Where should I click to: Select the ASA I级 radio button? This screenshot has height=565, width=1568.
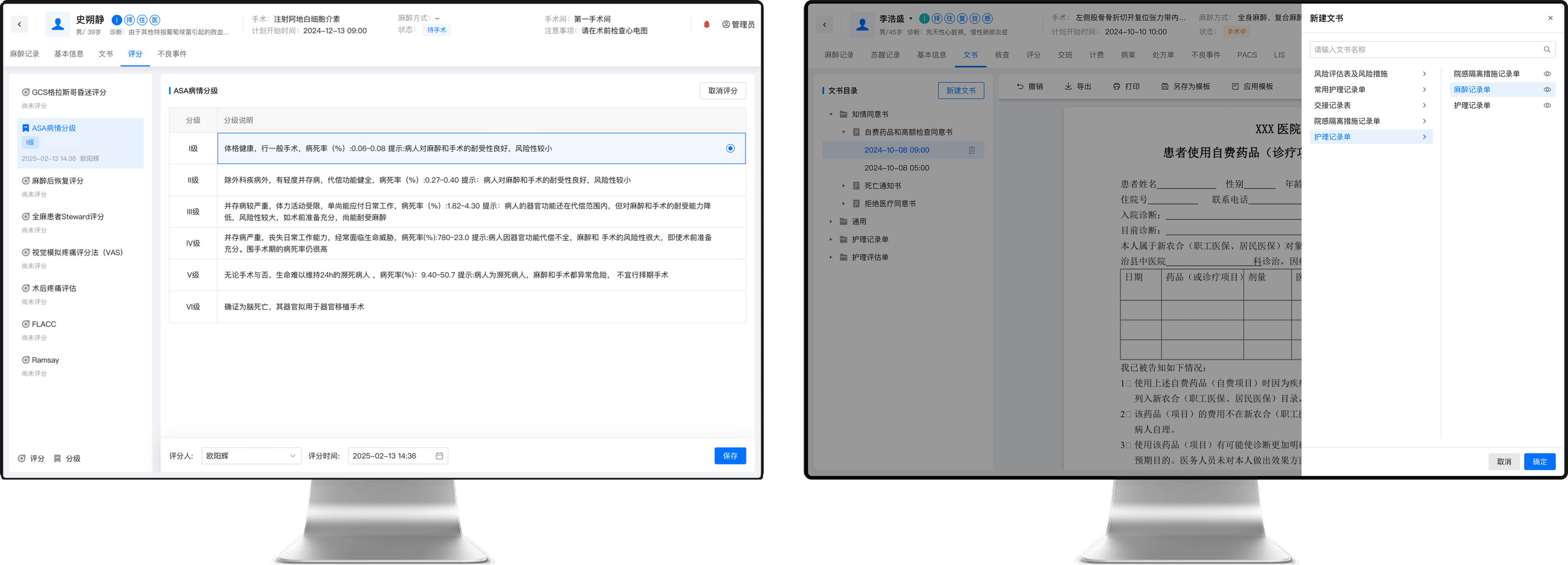pos(730,149)
